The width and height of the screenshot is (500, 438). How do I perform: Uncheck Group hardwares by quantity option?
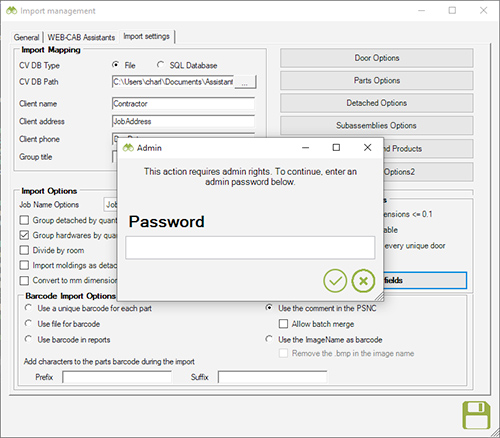pos(24,235)
